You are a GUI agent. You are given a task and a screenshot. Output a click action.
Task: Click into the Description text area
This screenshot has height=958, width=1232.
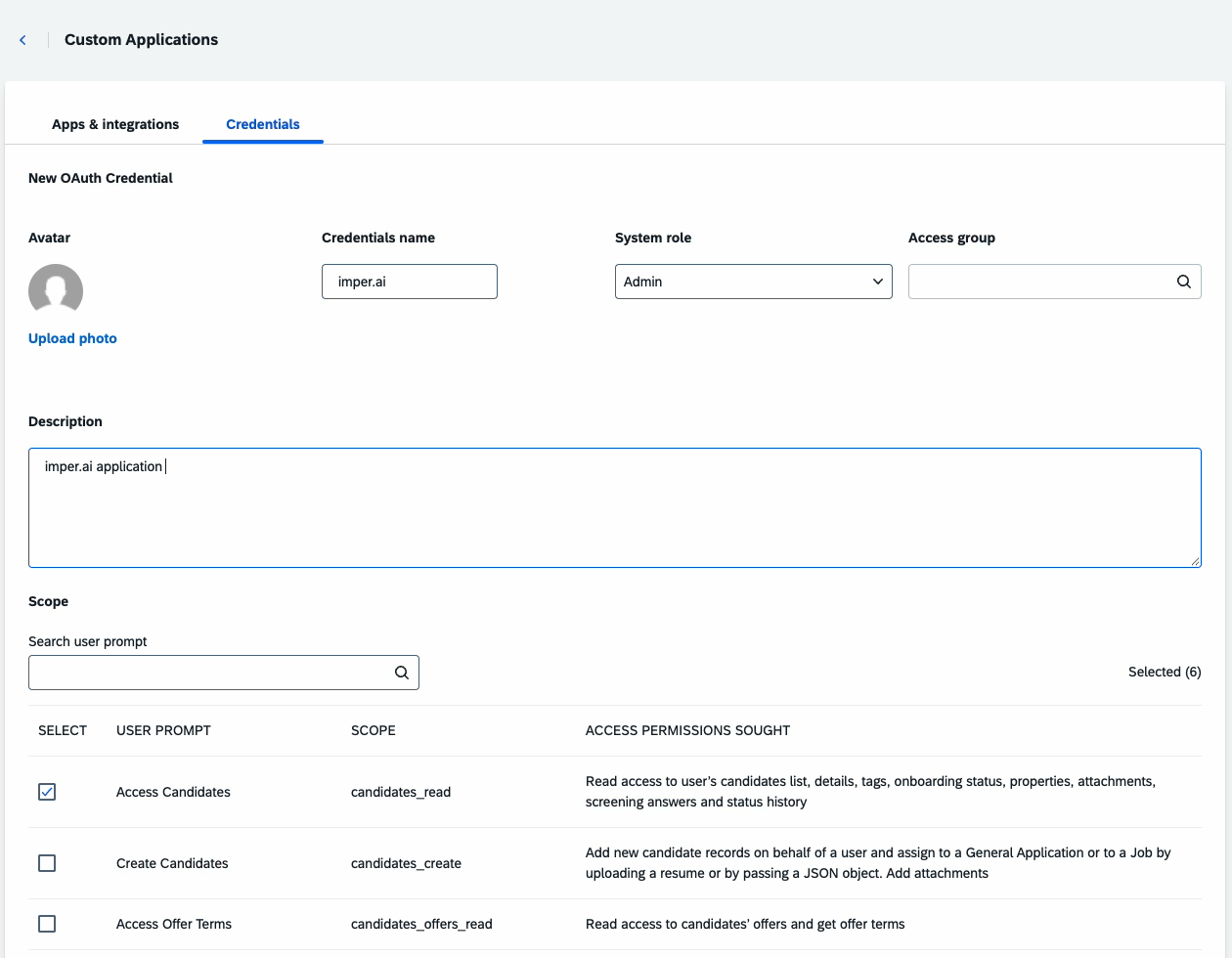[x=615, y=507]
